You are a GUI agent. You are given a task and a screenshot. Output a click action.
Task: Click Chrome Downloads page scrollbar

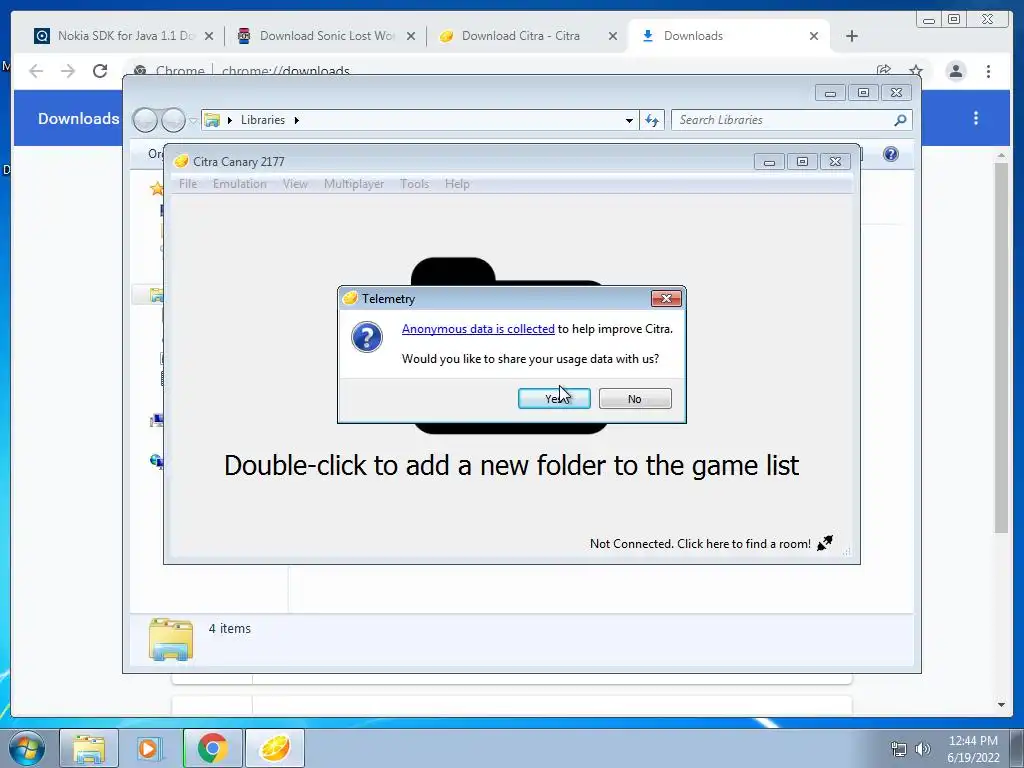[x=1001, y=347]
